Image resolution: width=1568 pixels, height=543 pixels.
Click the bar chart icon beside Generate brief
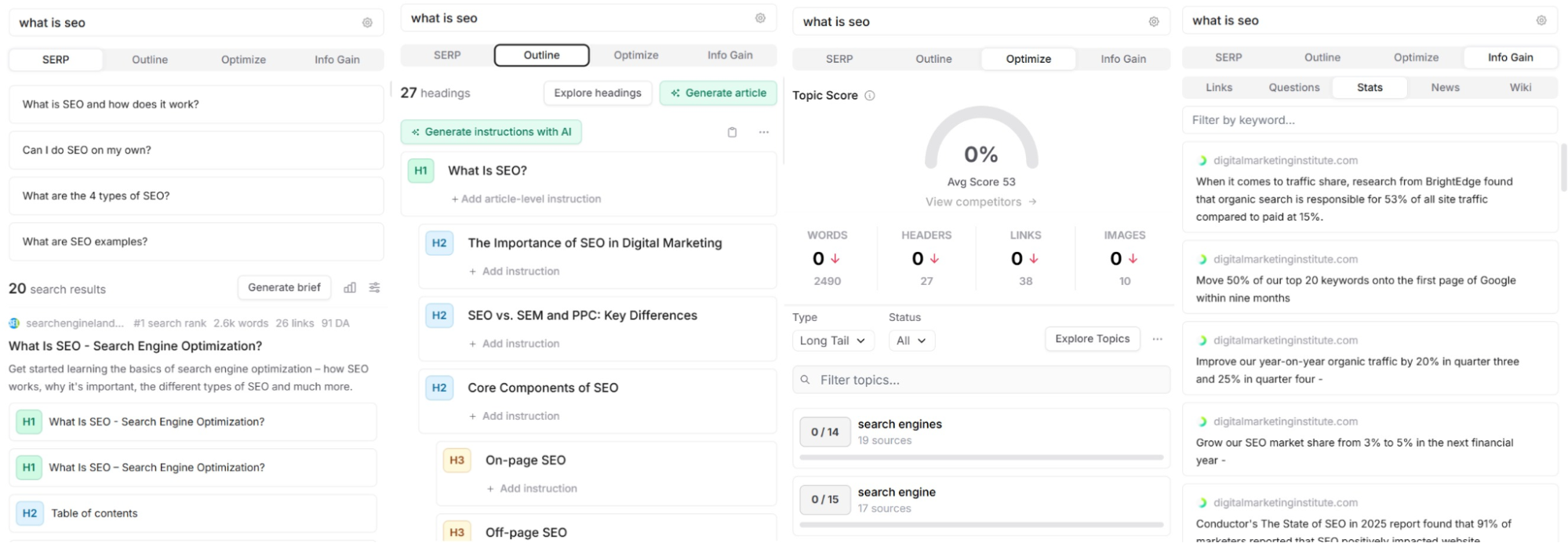[x=350, y=288]
